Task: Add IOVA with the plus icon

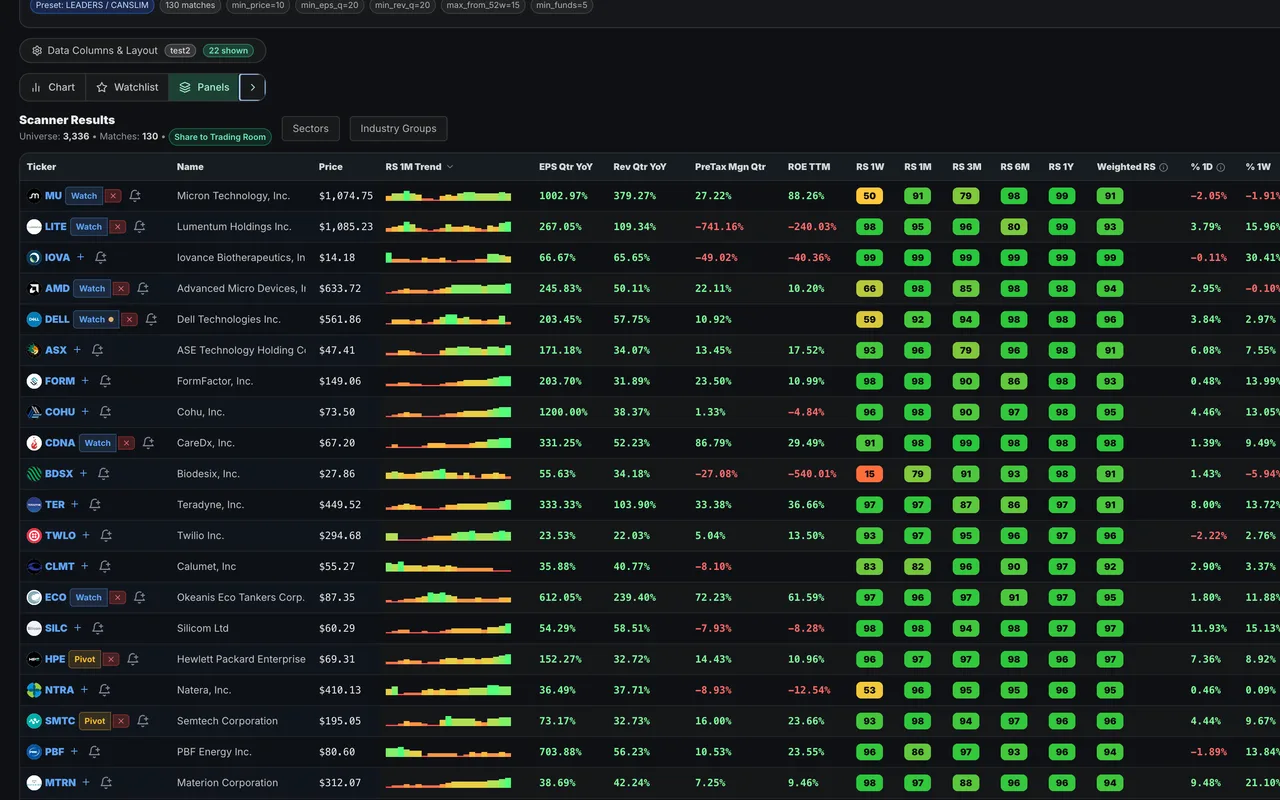Action: pyautogui.click(x=81, y=258)
